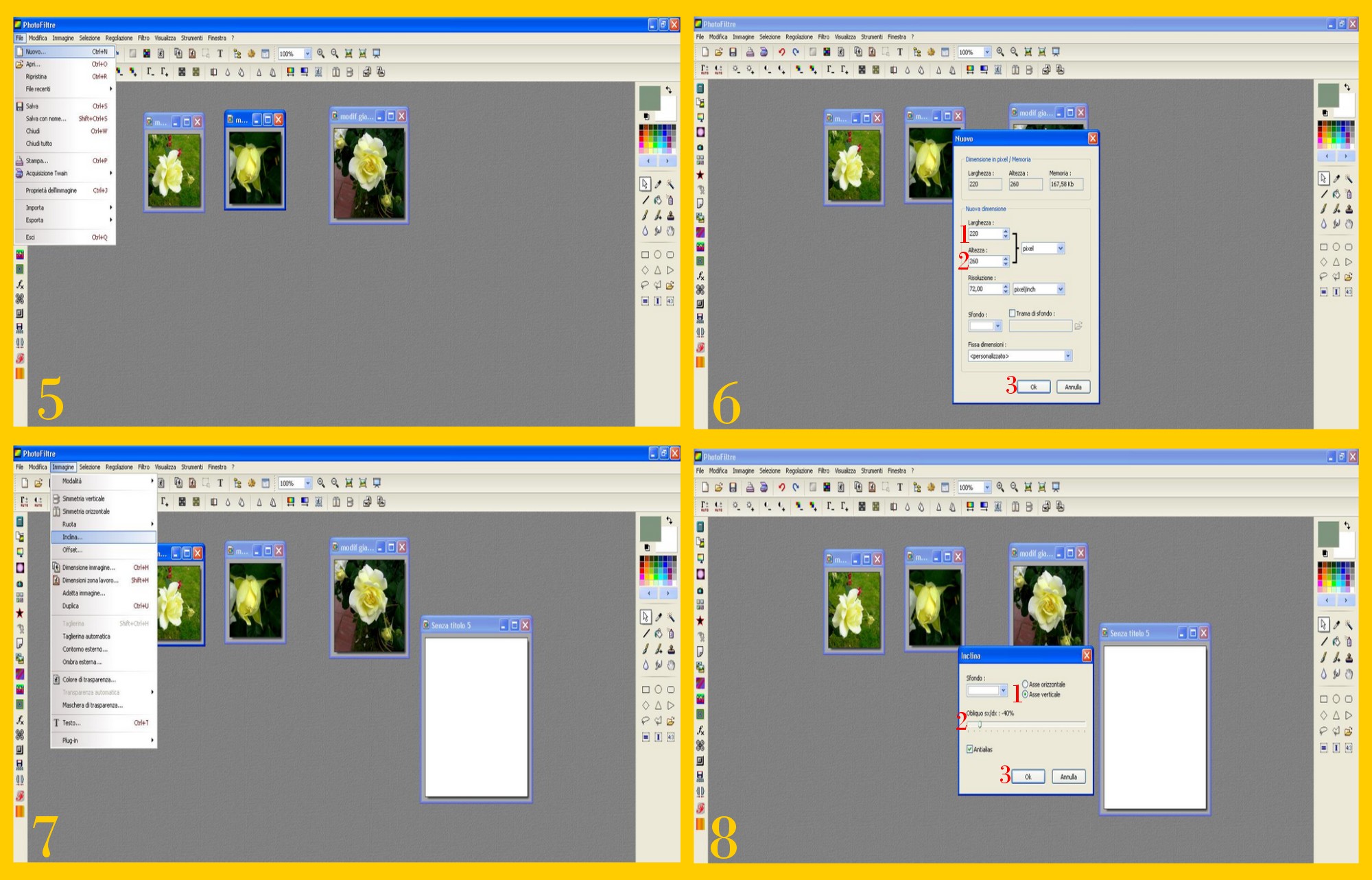Click the Undo icon in screenshot 6
Screen dimensions: 1372x880
pos(781,52)
